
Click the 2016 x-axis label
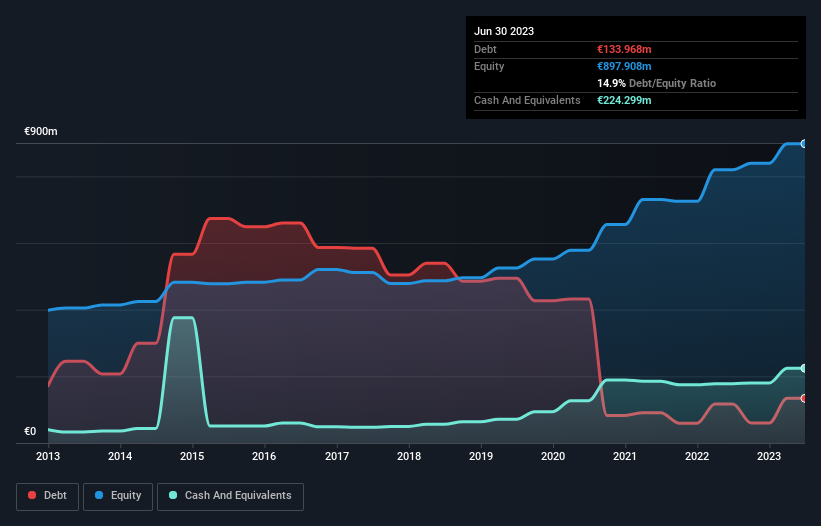(x=264, y=456)
